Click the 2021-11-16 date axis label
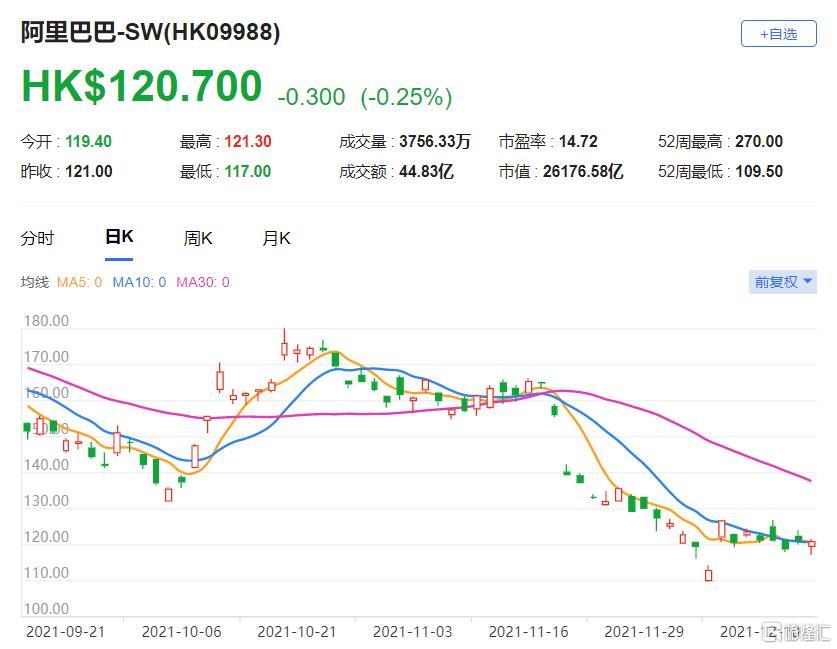This screenshot has height=649, width=837. tap(528, 632)
